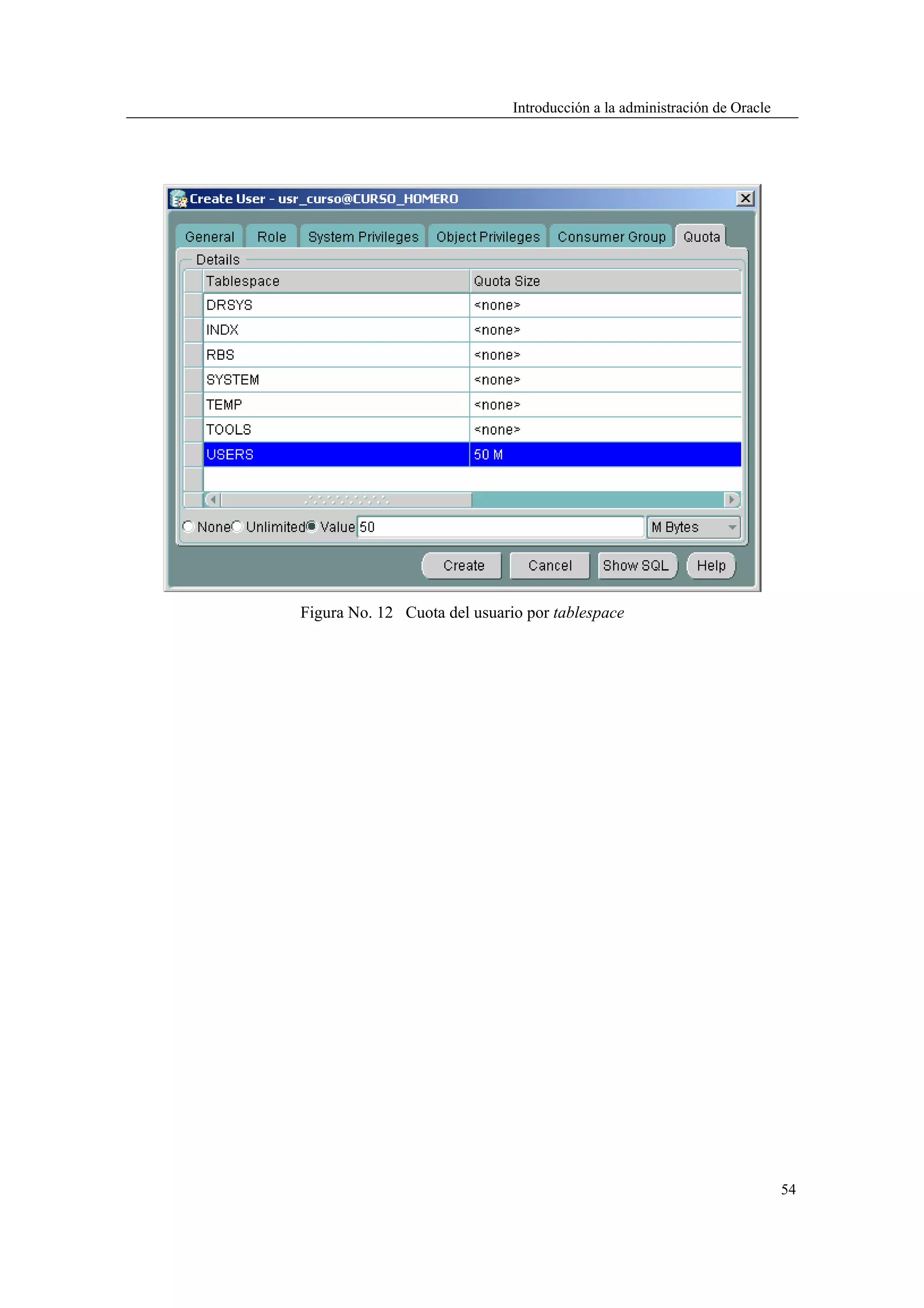
Task: Click the scrollbar right arrow
Action: pos(731,500)
